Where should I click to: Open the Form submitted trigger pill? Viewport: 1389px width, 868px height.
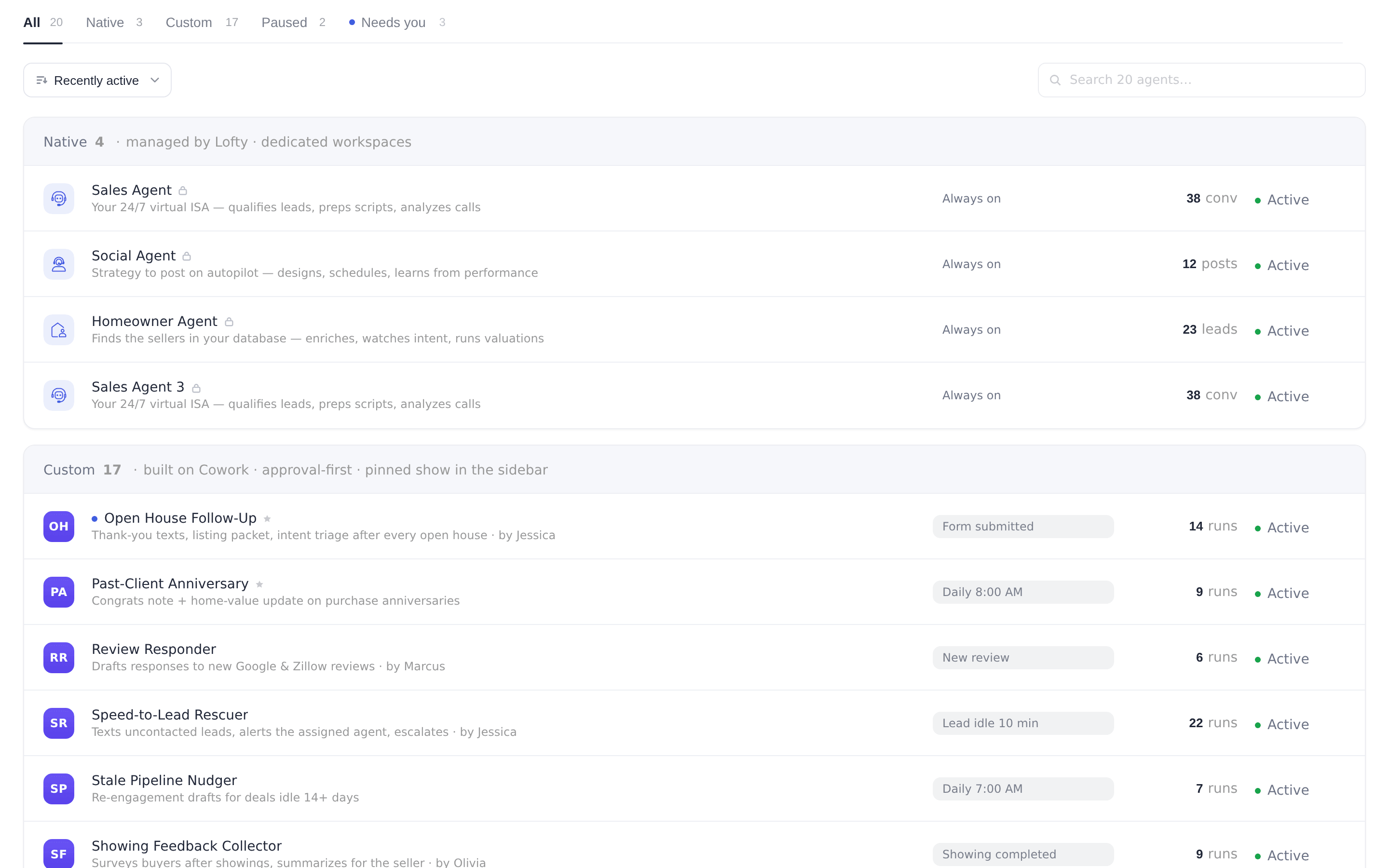pyautogui.click(x=1023, y=527)
